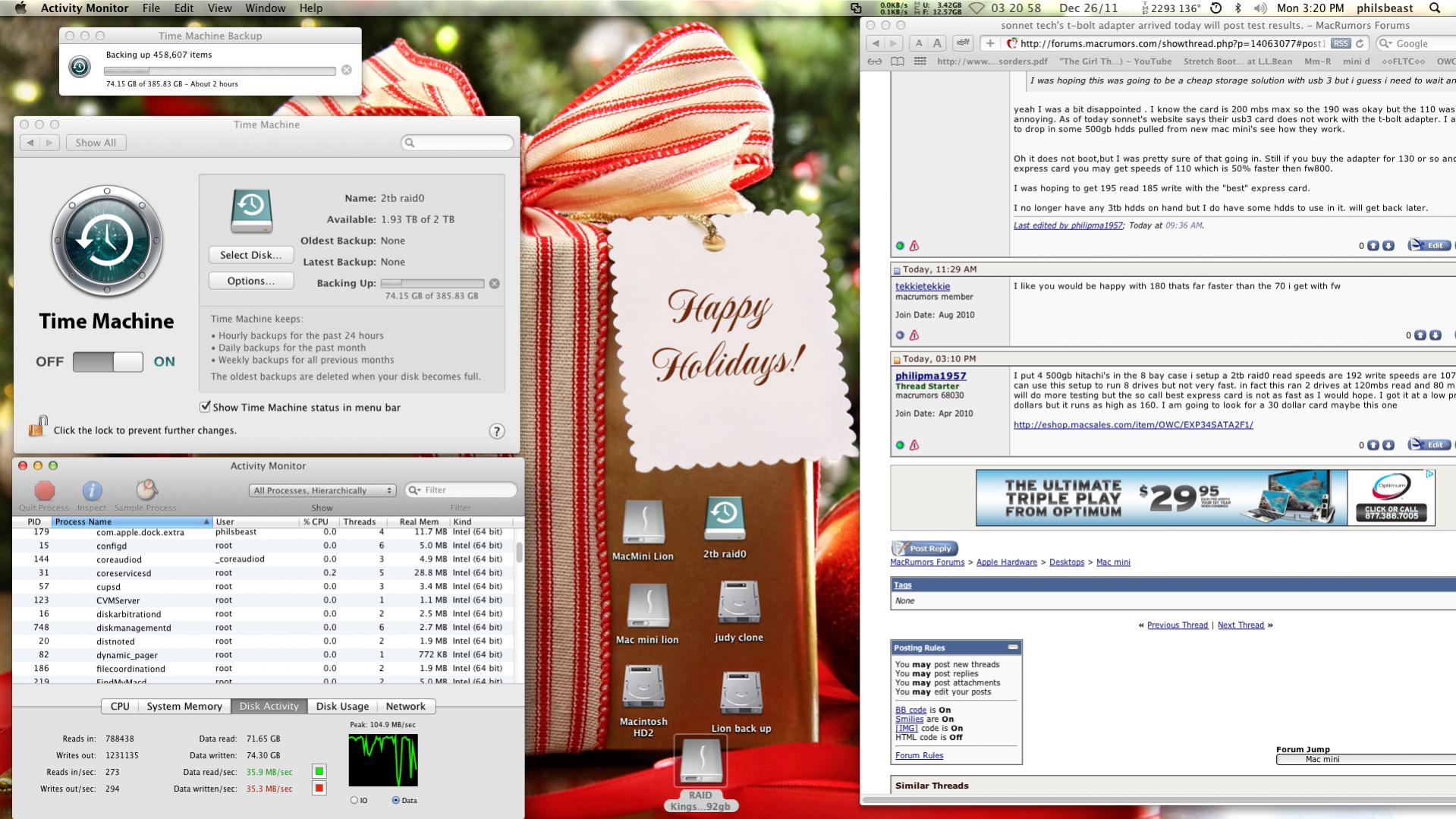Viewport: 1456px width, 819px height.
Task: Open Spotlight search in the menu bar
Action: (x=1434, y=8)
